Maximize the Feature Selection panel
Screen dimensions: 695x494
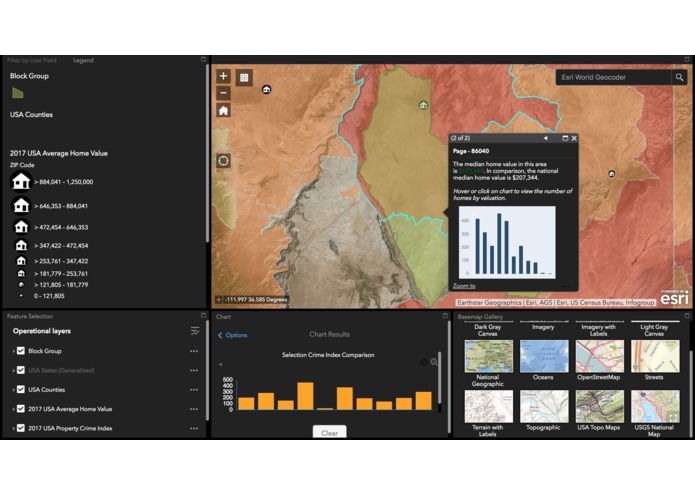coord(203,315)
